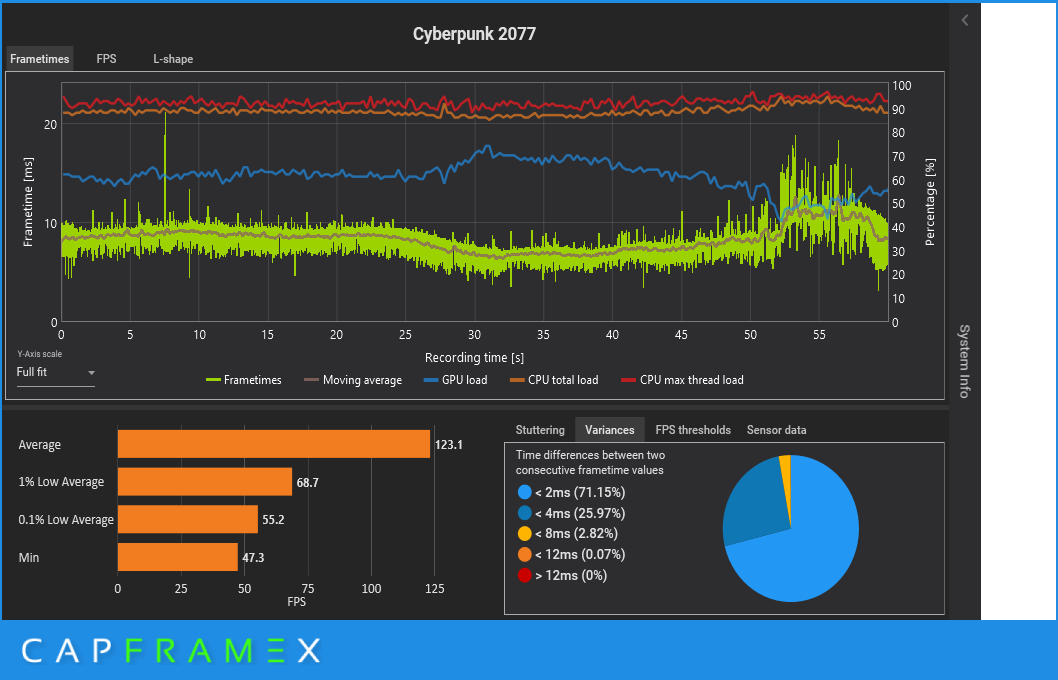1058x680 pixels.
Task: Open the Sensor data tab
Action: [x=777, y=430]
